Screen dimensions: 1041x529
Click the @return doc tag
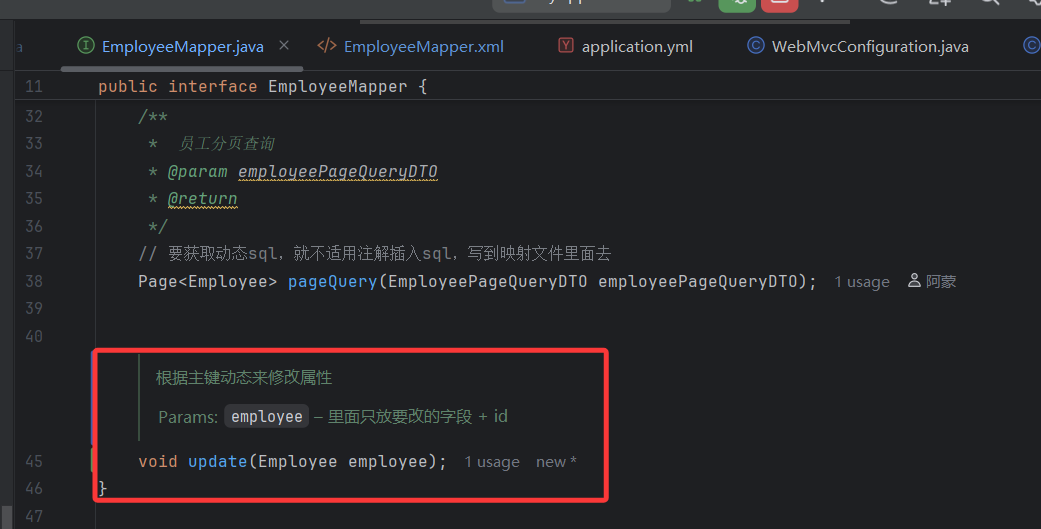(x=202, y=199)
